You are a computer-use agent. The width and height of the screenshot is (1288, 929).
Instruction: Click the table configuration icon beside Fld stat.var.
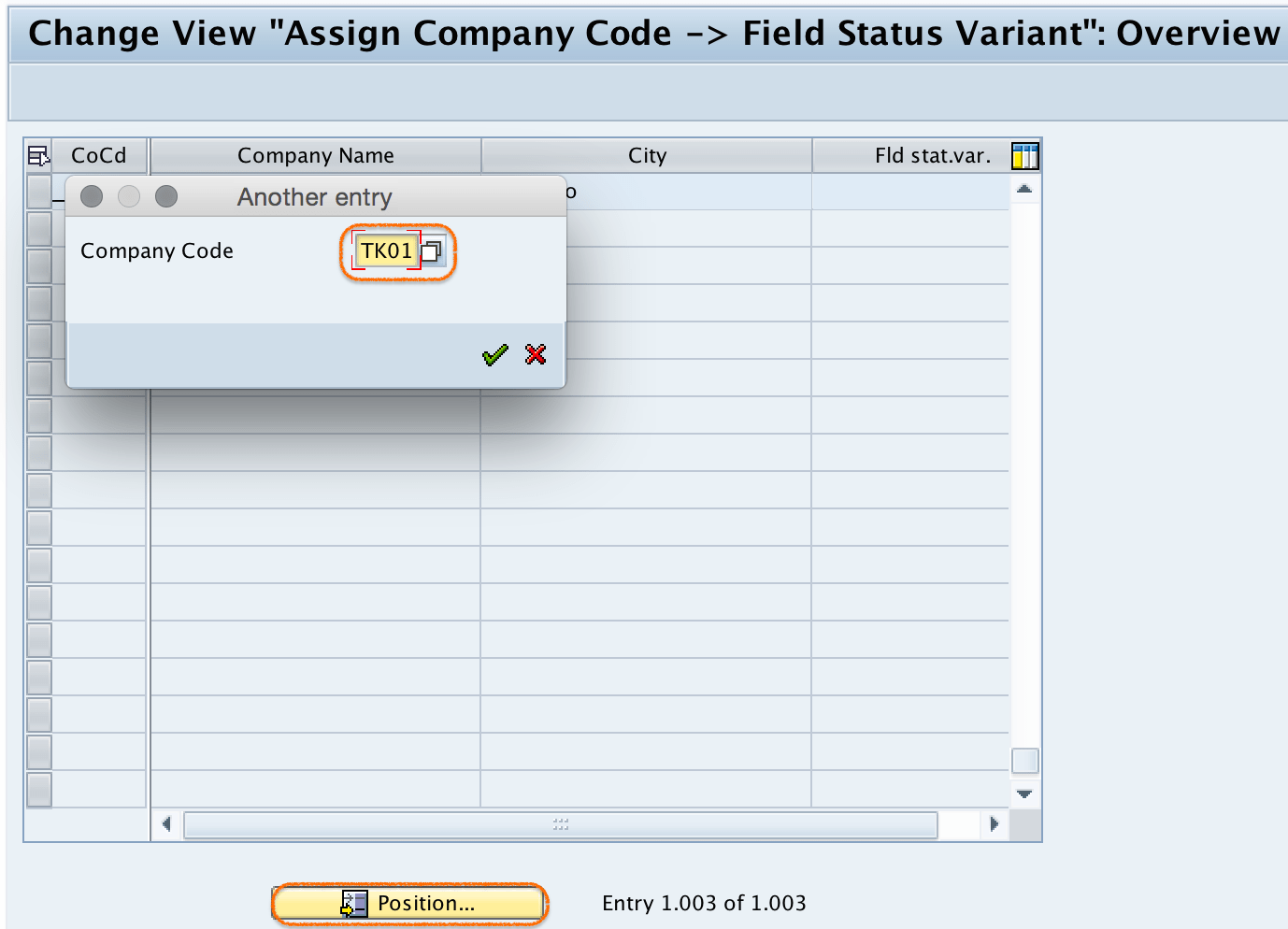pos(1024,155)
